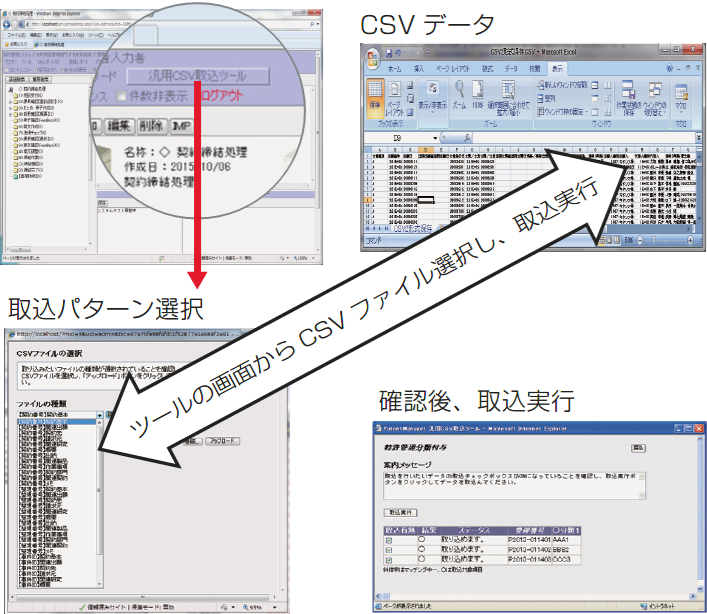Click the アップロード button in CSV file selection
Screen dimensions: 707x614
(x=223, y=441)
